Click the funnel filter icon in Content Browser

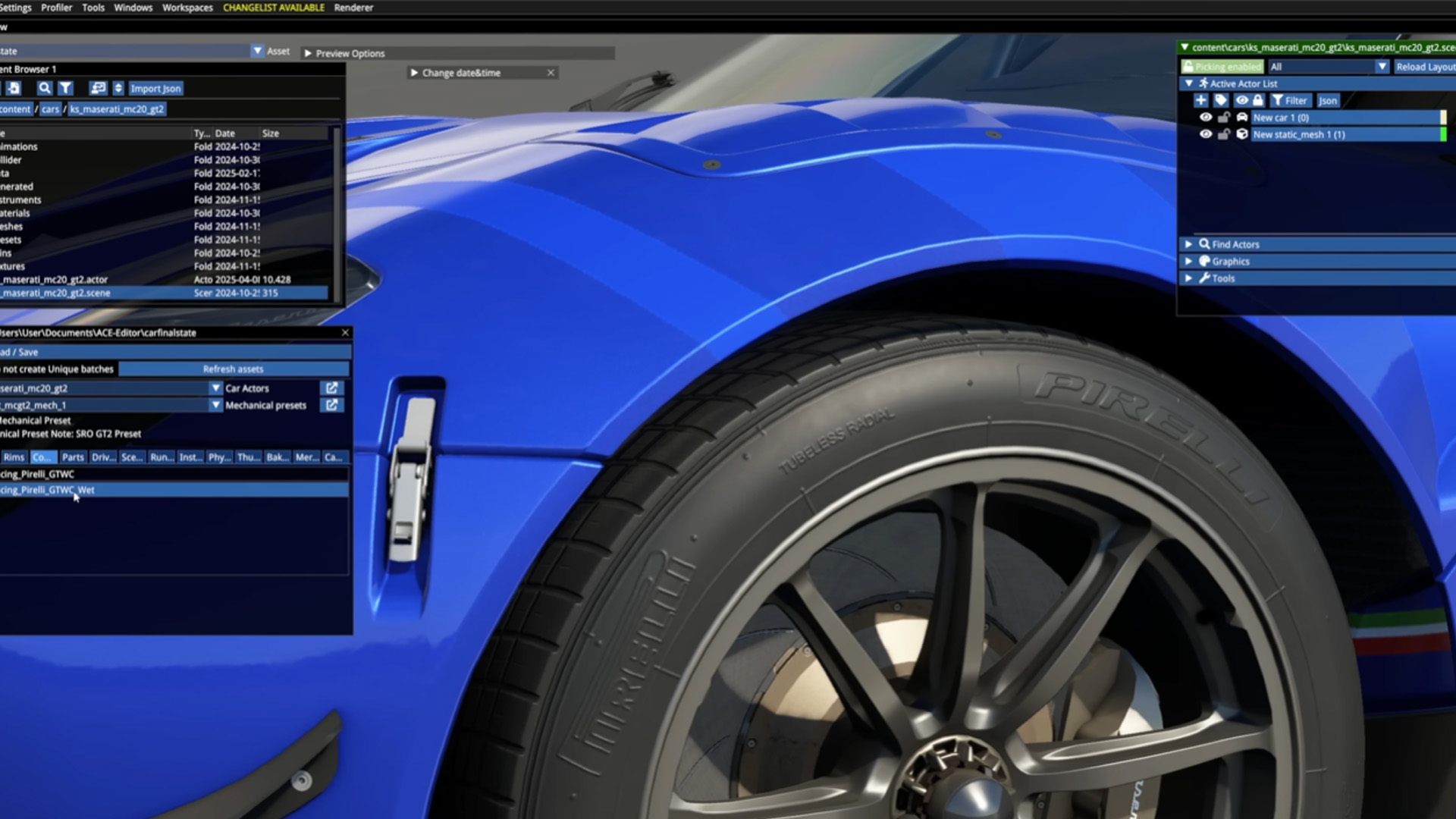point(66,88)
